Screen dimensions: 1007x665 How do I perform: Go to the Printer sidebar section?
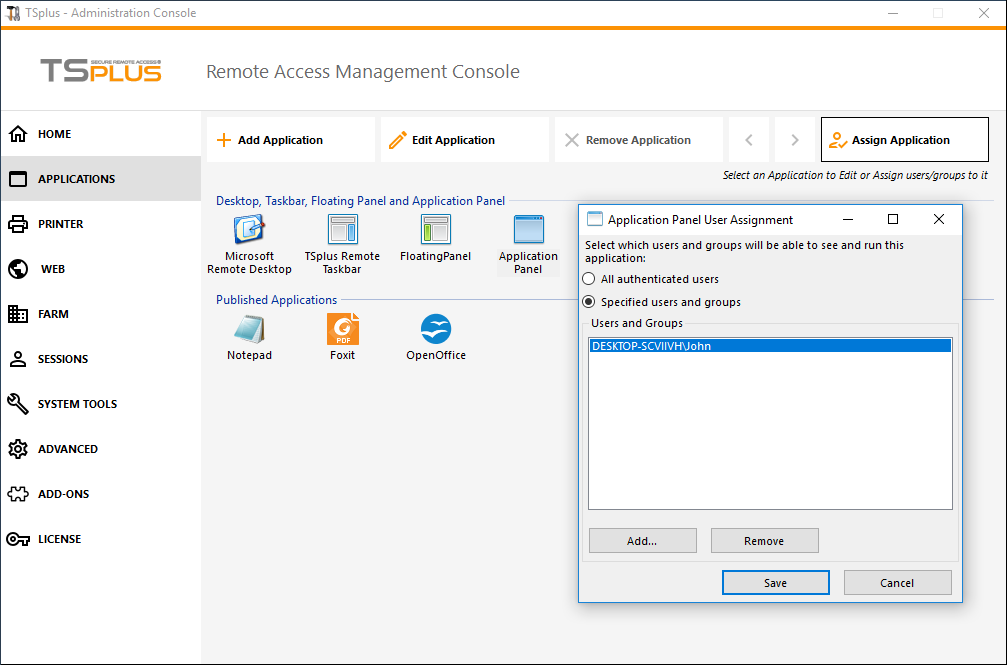[x=60, y=224]
